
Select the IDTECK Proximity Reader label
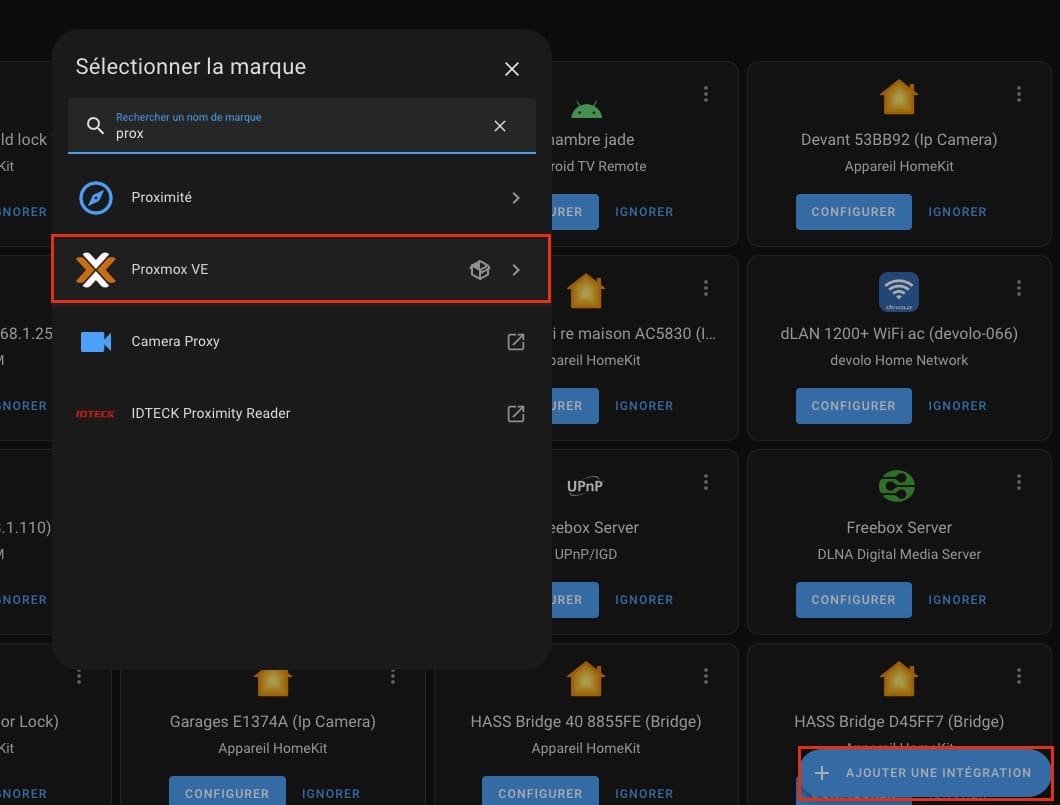coord(211,413)
